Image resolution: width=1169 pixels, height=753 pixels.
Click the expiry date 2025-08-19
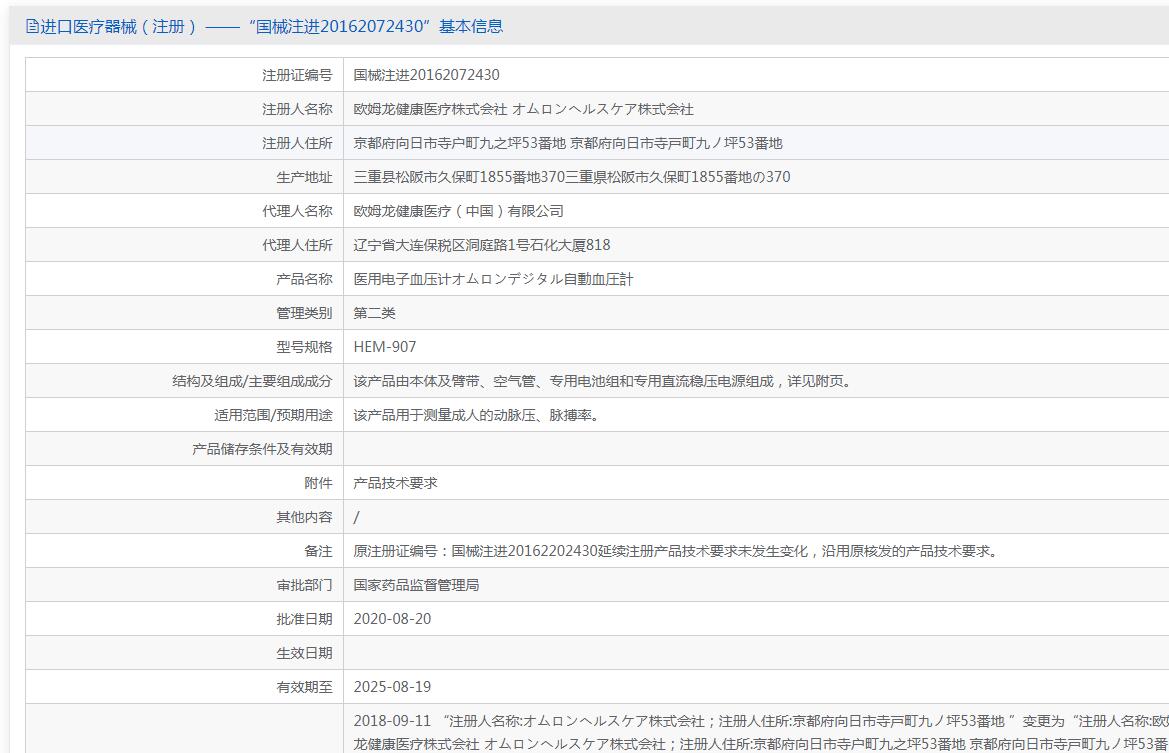click(392, 687)
